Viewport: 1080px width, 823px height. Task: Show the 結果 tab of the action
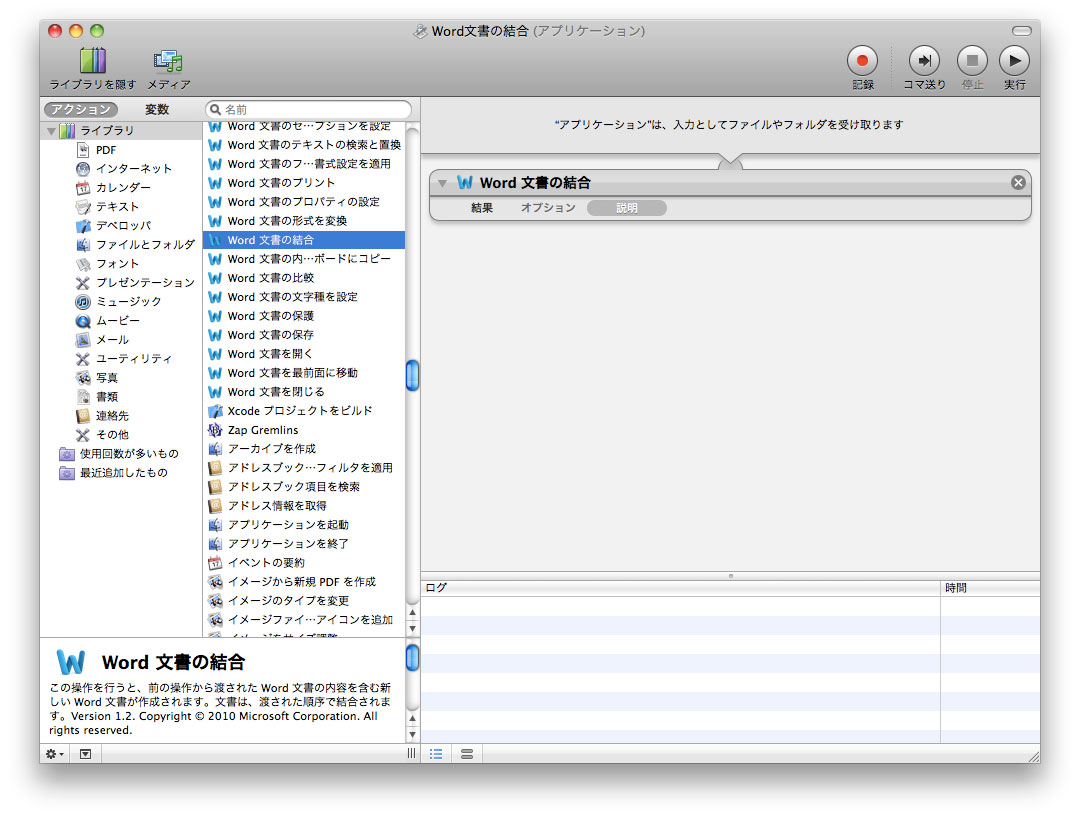pos(482,208)
